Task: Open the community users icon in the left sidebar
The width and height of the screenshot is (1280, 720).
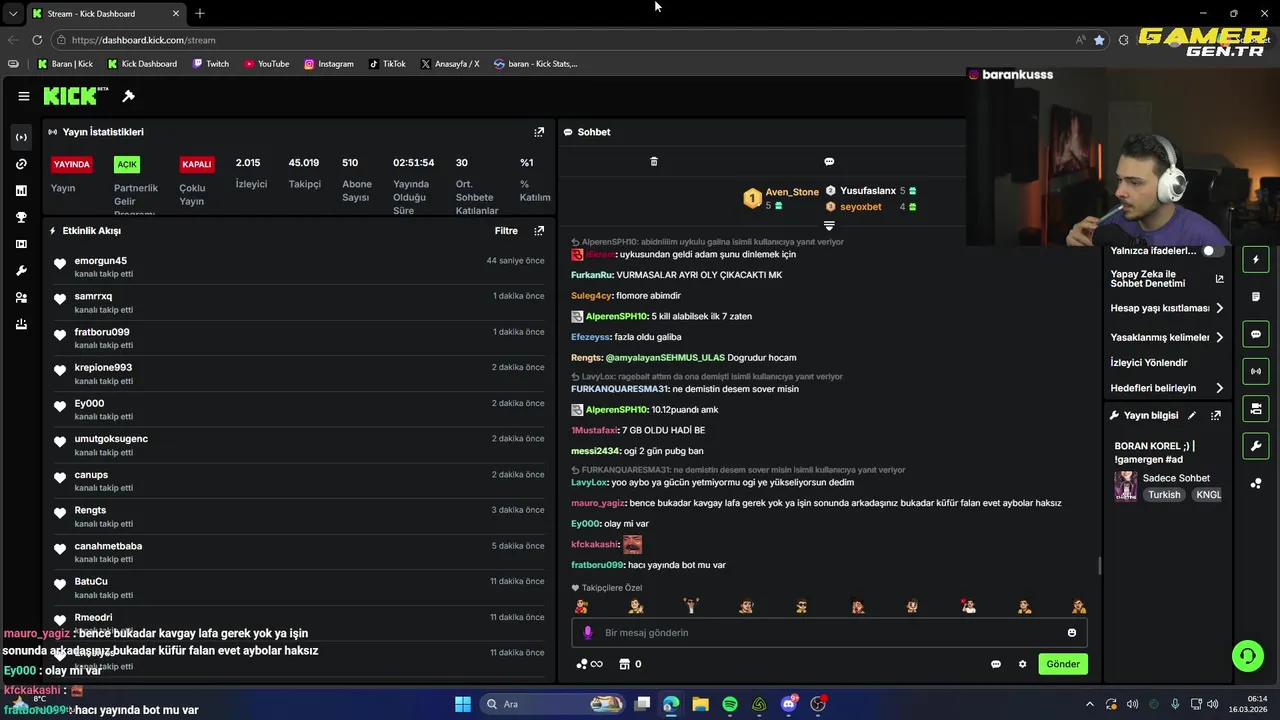Action: click(x=21, y=298)
